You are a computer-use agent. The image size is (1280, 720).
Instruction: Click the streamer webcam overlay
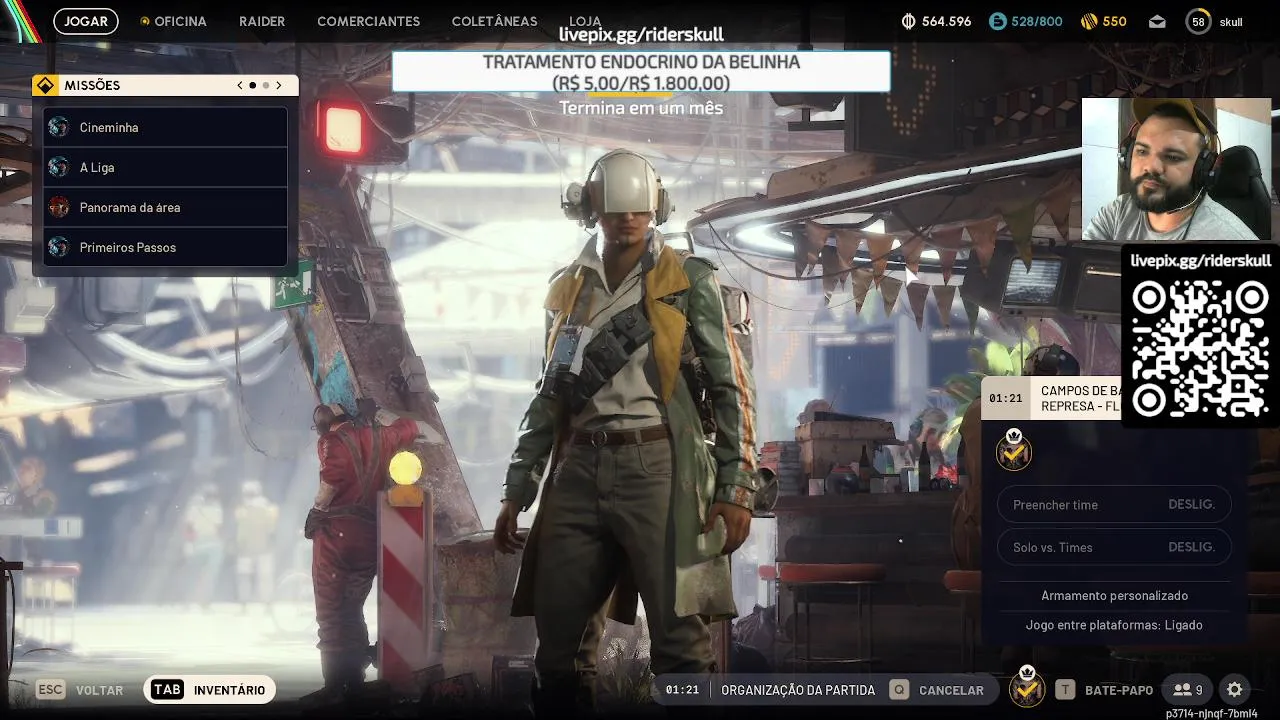coord(1176,169)
